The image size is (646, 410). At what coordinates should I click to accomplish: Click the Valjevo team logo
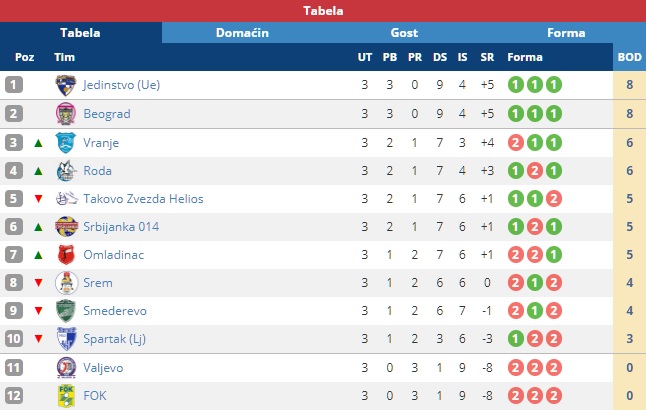coord(66,368)
